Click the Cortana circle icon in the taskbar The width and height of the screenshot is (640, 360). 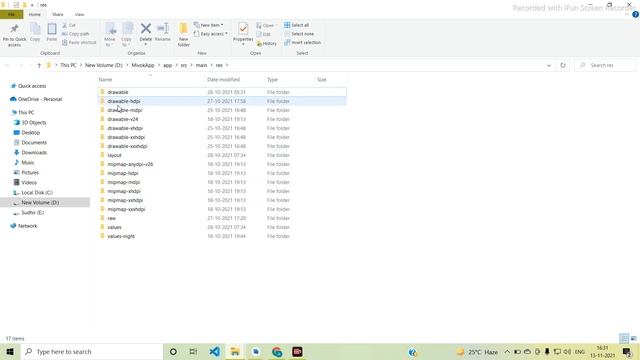coord(173,351)
